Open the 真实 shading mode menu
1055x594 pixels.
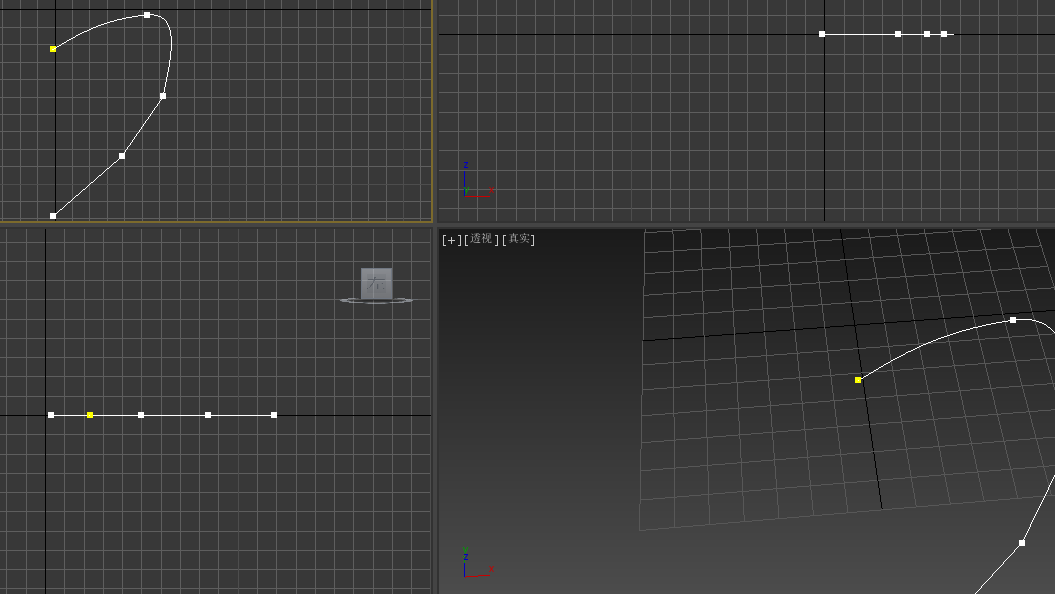click(x=519, y=239)
